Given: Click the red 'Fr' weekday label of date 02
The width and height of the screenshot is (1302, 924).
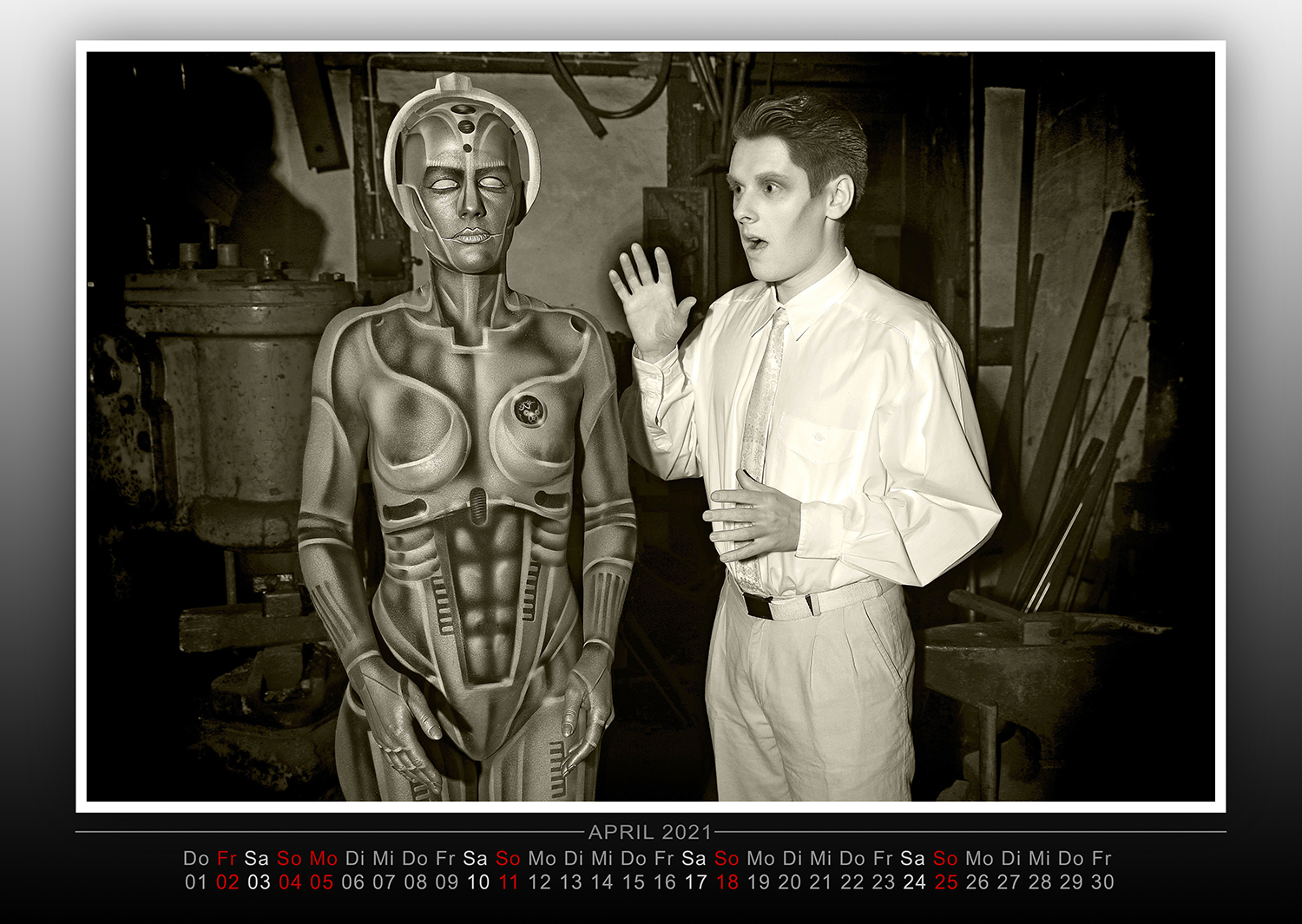Looking at the screenshot, I should [227, 858].
